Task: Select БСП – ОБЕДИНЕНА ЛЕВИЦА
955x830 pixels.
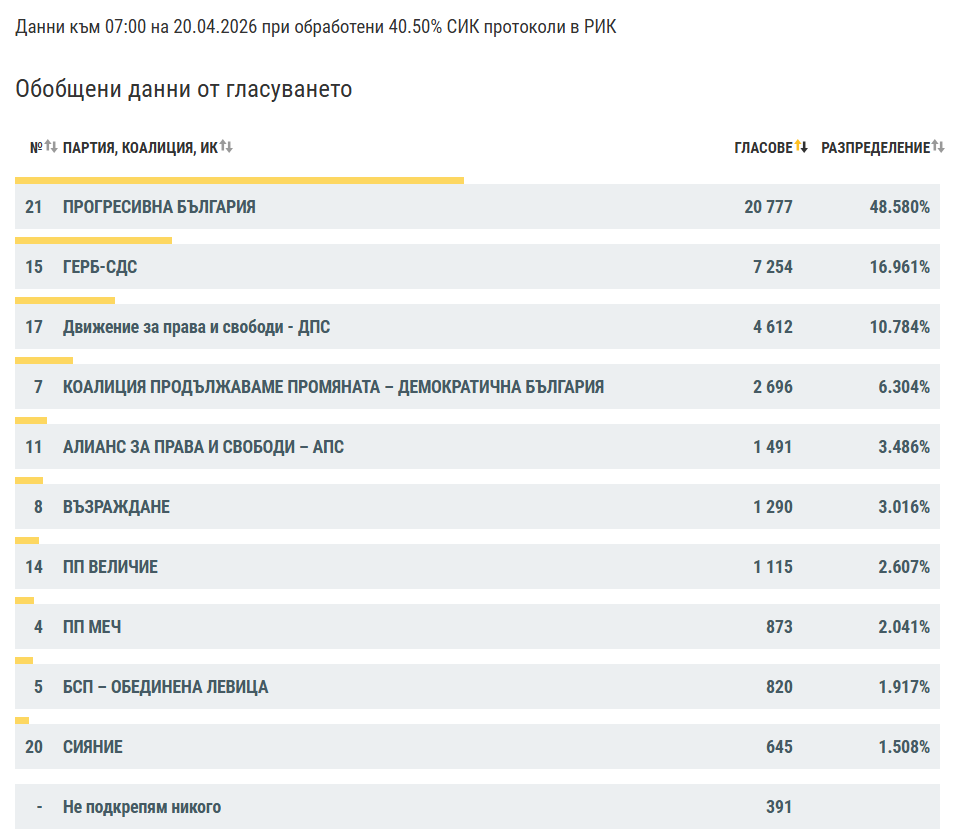Action: [x=165, y=687]
